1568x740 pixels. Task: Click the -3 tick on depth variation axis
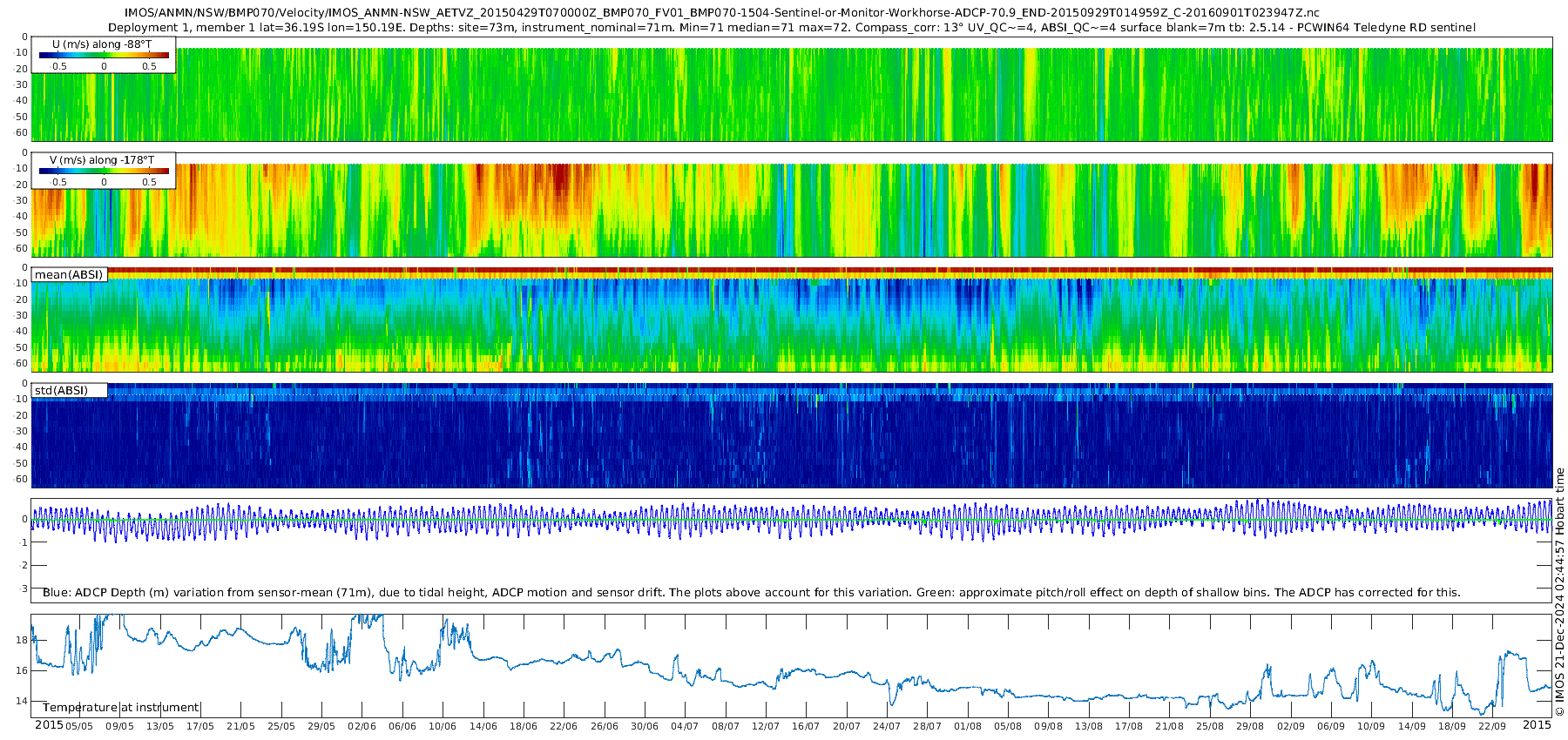[x=24, y=589]
